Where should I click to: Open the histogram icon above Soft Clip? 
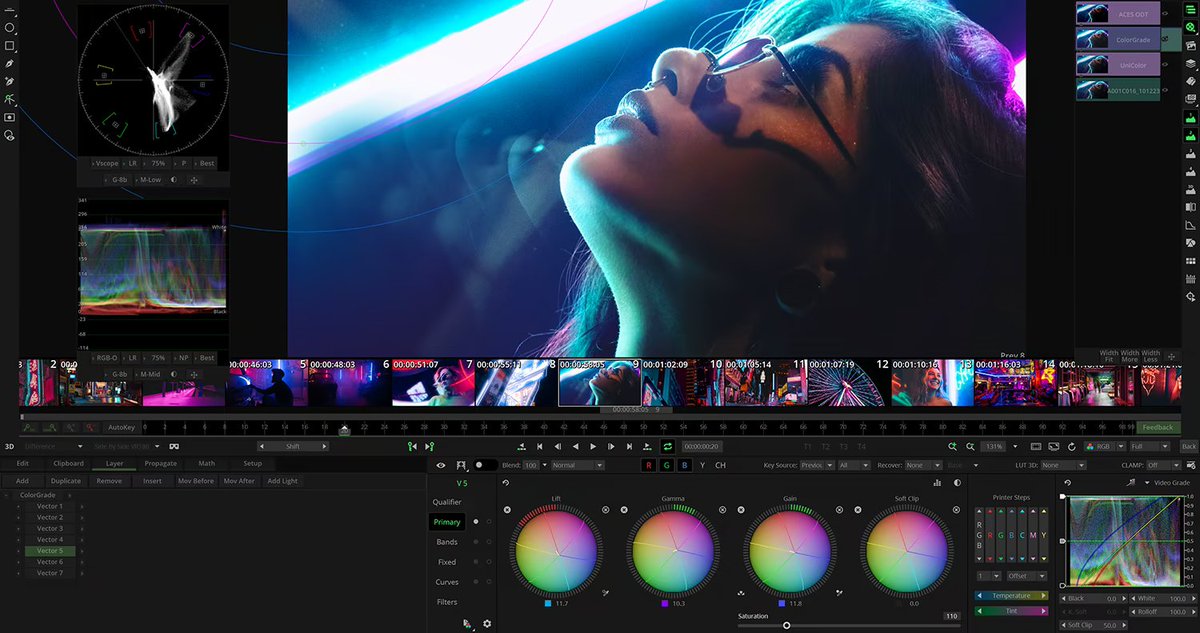point(938,483)
